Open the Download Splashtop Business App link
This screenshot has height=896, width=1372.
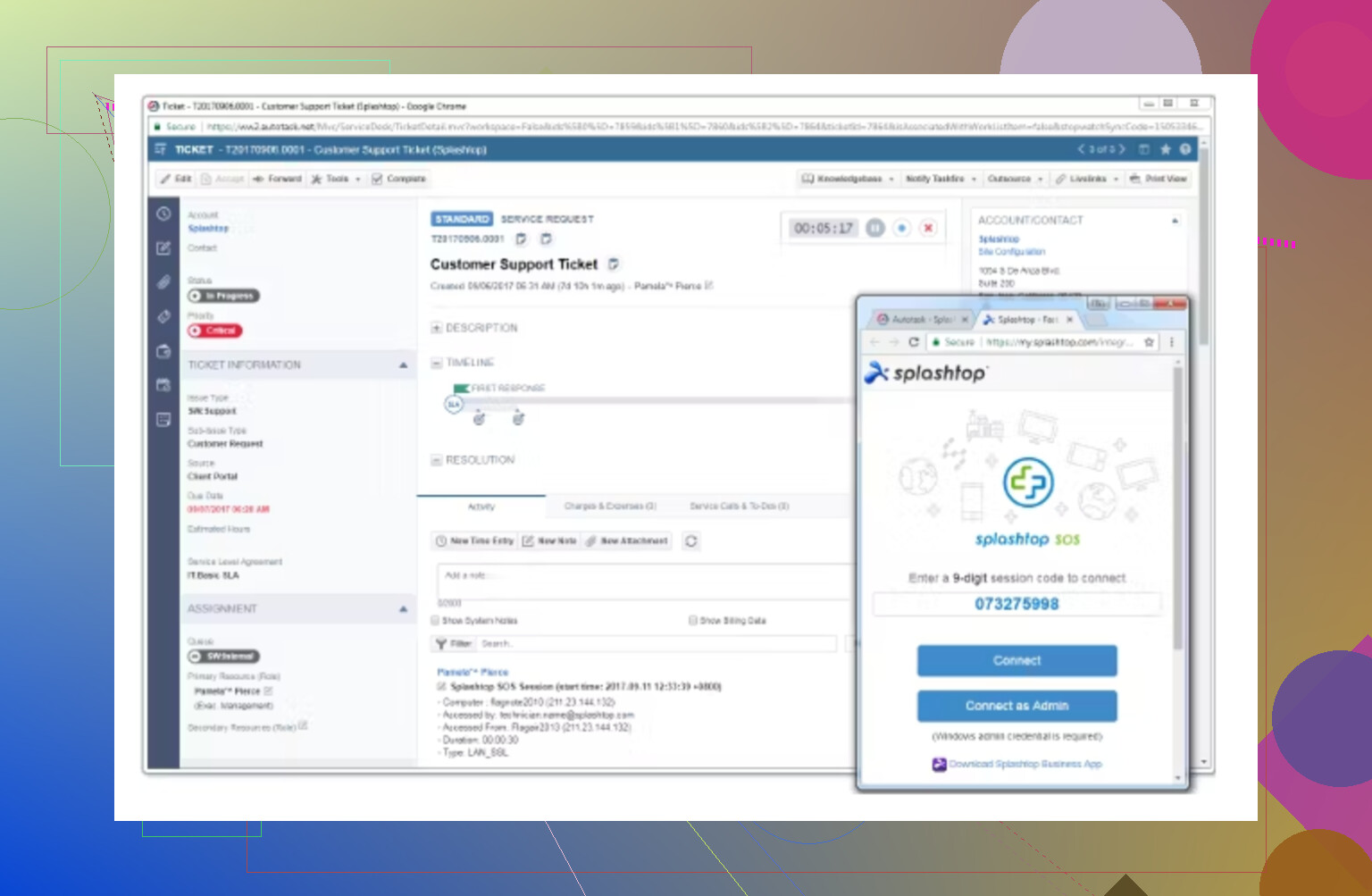(x=1025, y=765)
